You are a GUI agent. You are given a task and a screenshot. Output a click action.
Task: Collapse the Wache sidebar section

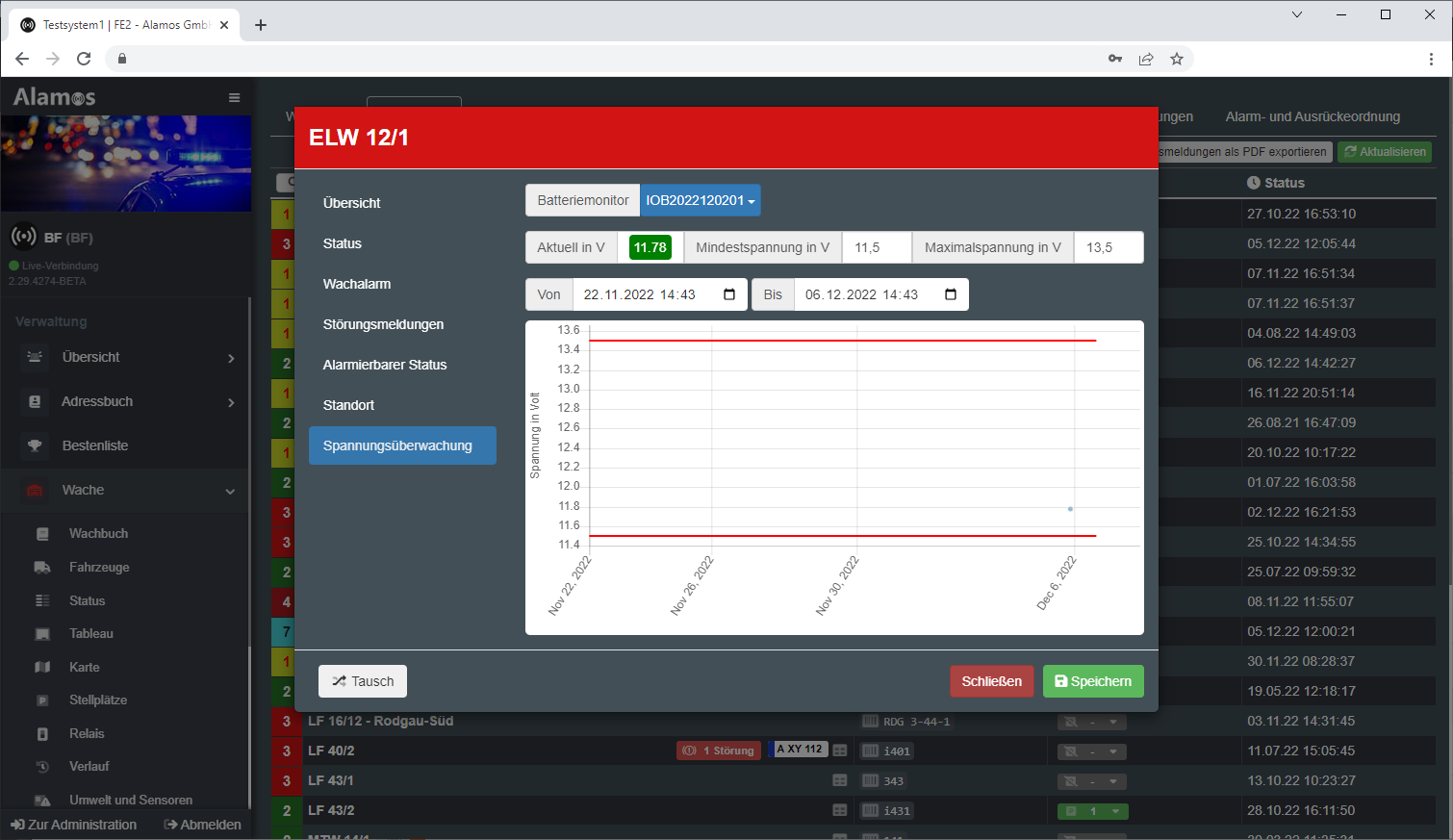[230, 491]
